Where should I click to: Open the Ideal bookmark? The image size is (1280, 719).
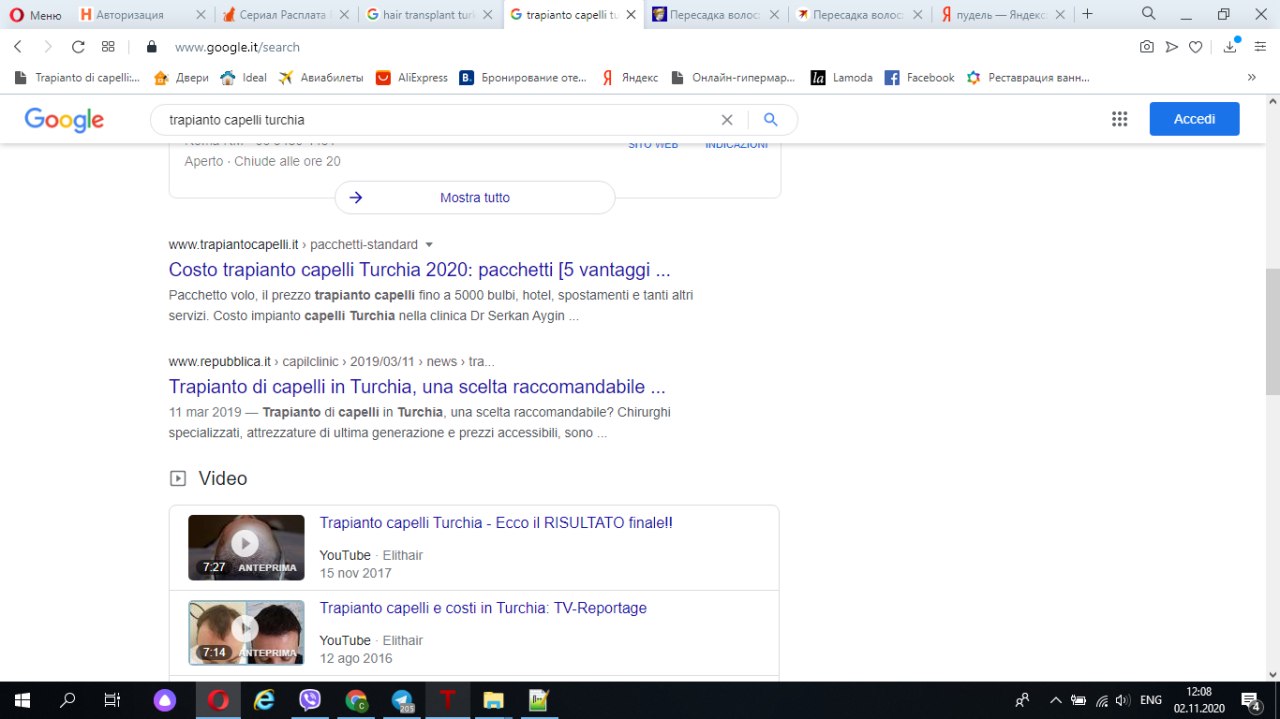click(x=244, y=77)
